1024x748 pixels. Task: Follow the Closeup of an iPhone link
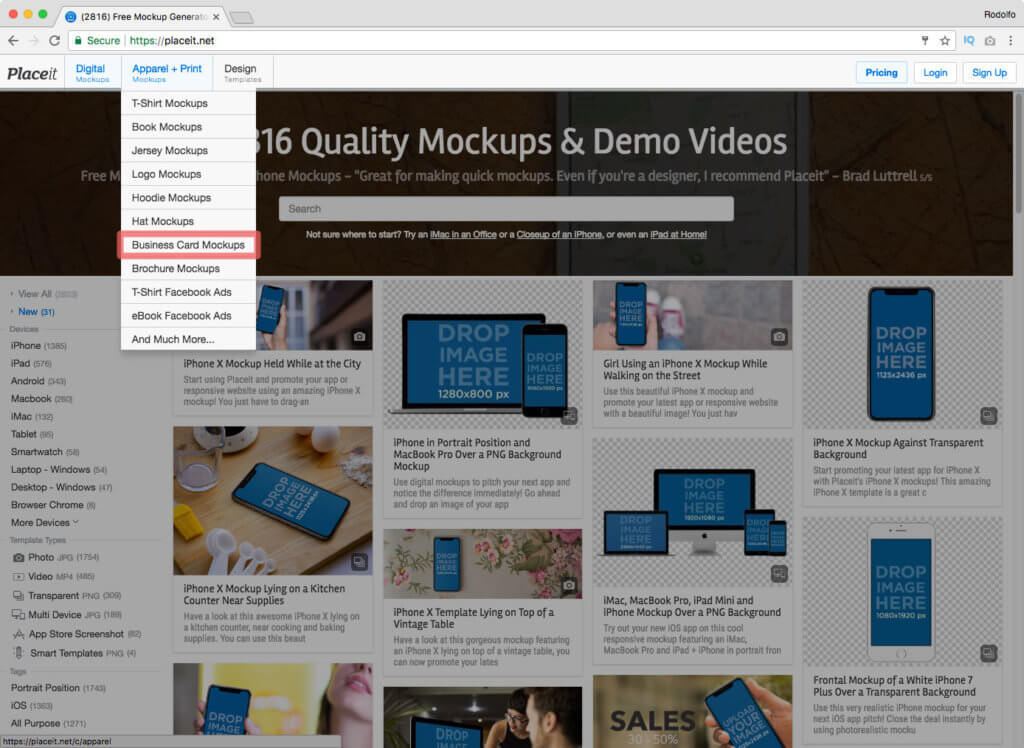[559, 235]
